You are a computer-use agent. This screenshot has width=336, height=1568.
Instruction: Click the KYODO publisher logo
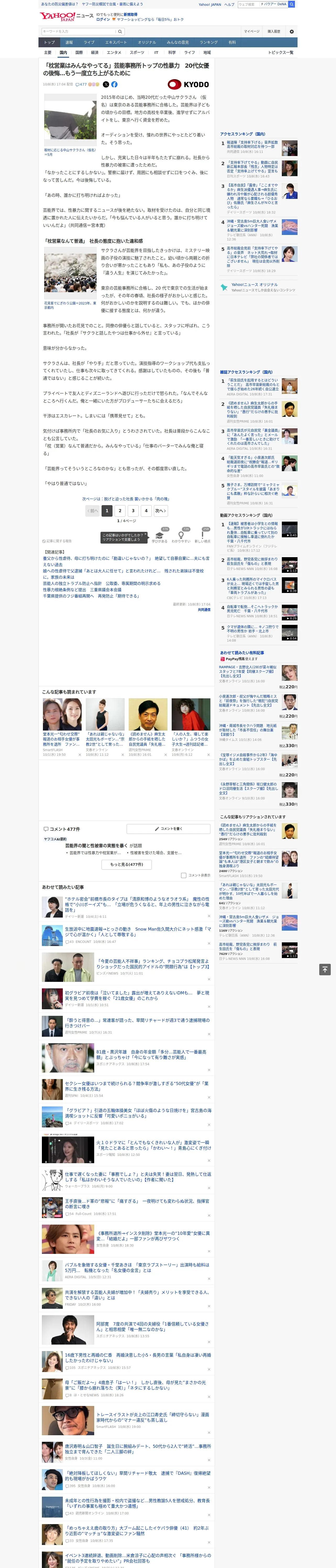pos(188,85)
